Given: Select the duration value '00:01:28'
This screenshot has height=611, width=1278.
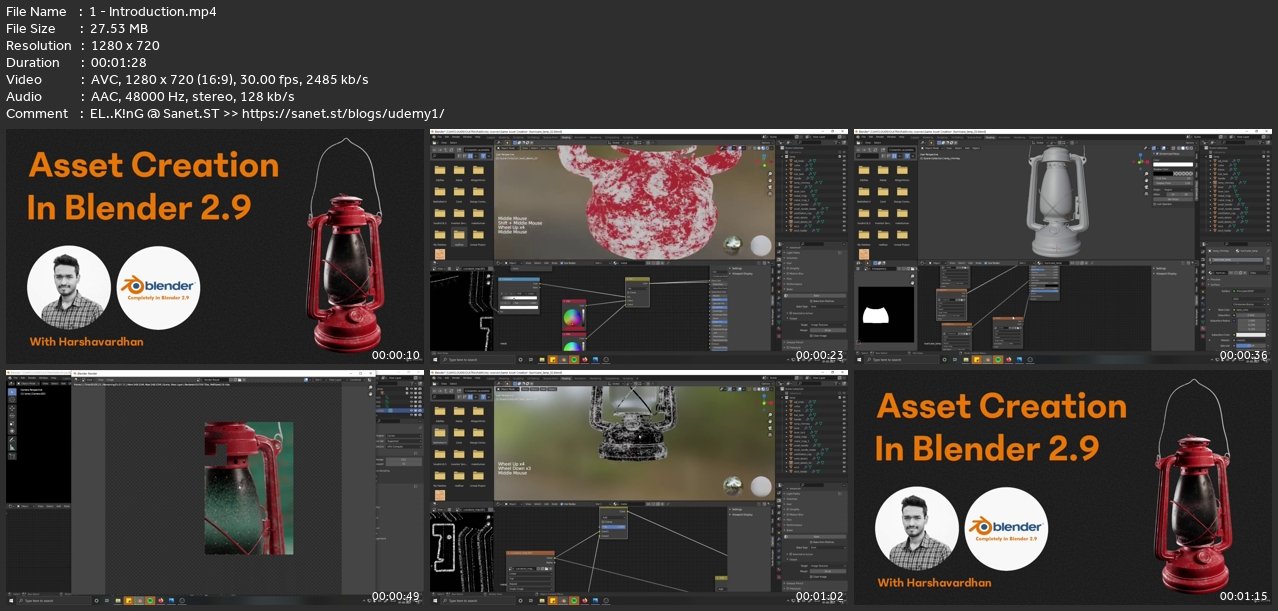Looking at the screenshot, I should coord(118,63).
